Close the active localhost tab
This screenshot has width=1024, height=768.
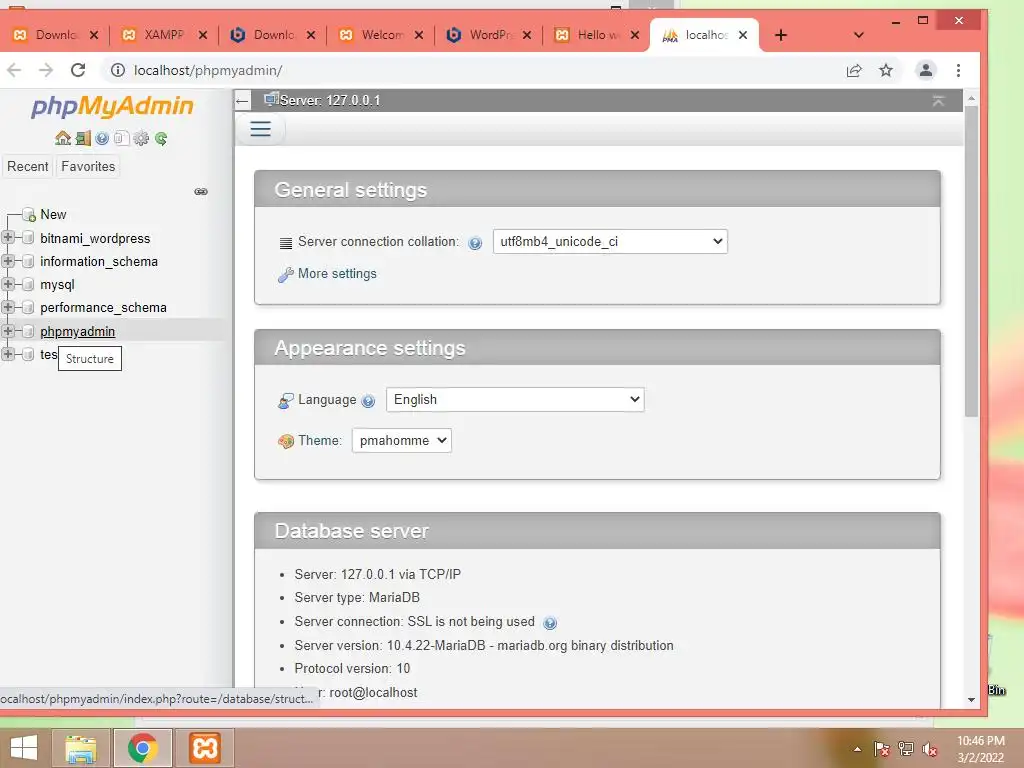[x=743, y=35]
